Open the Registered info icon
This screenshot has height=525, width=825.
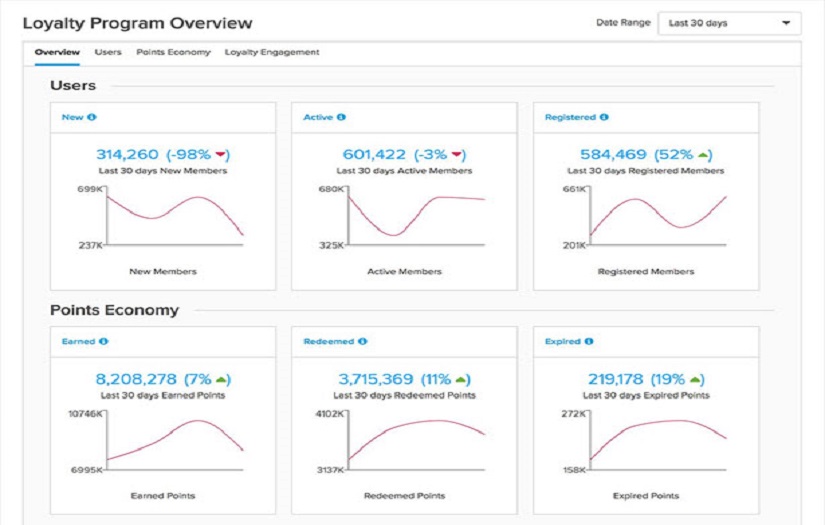(604, 117)
